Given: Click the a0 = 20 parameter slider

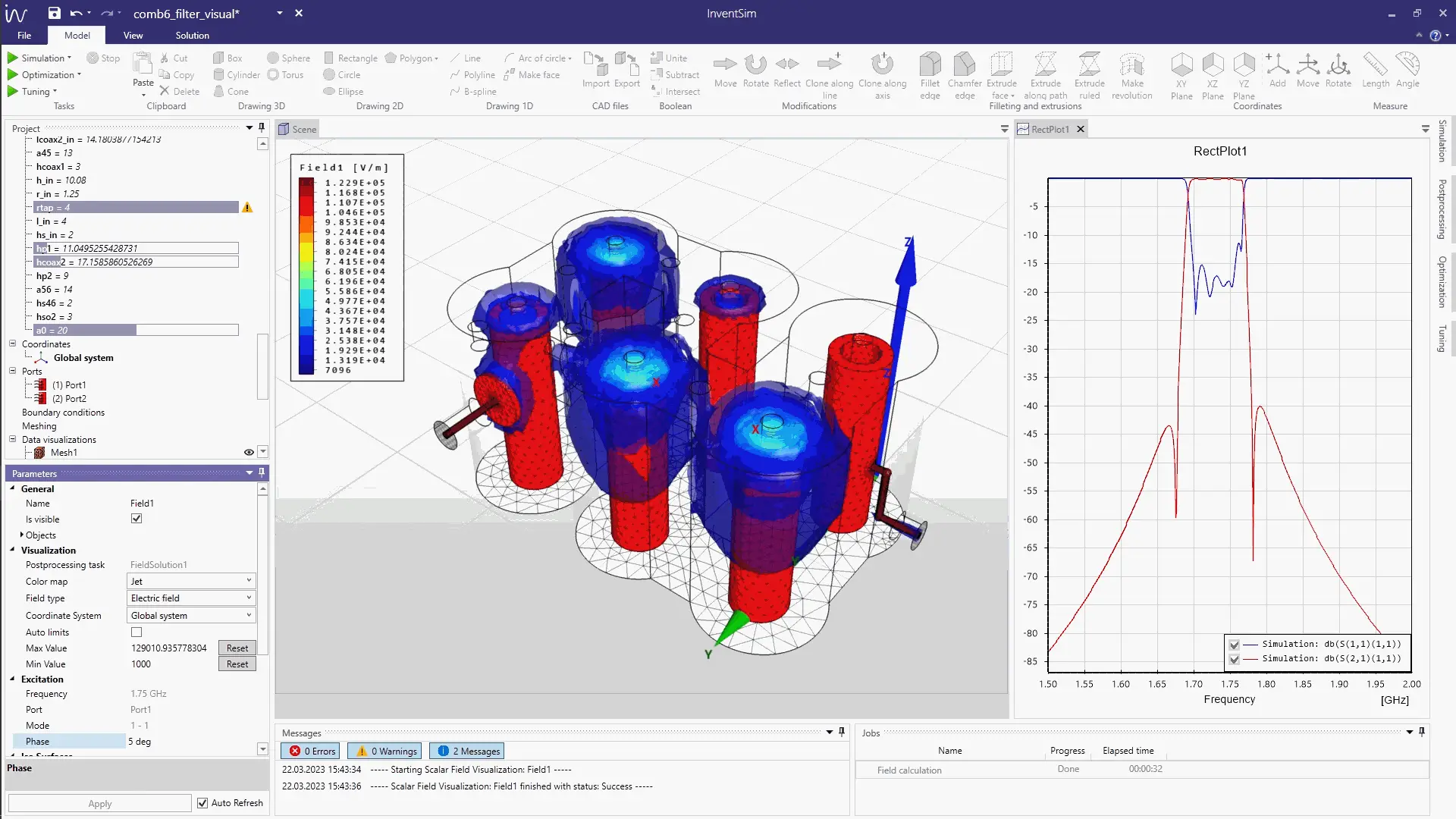Looking at the screenshot, I should point(136,331).
